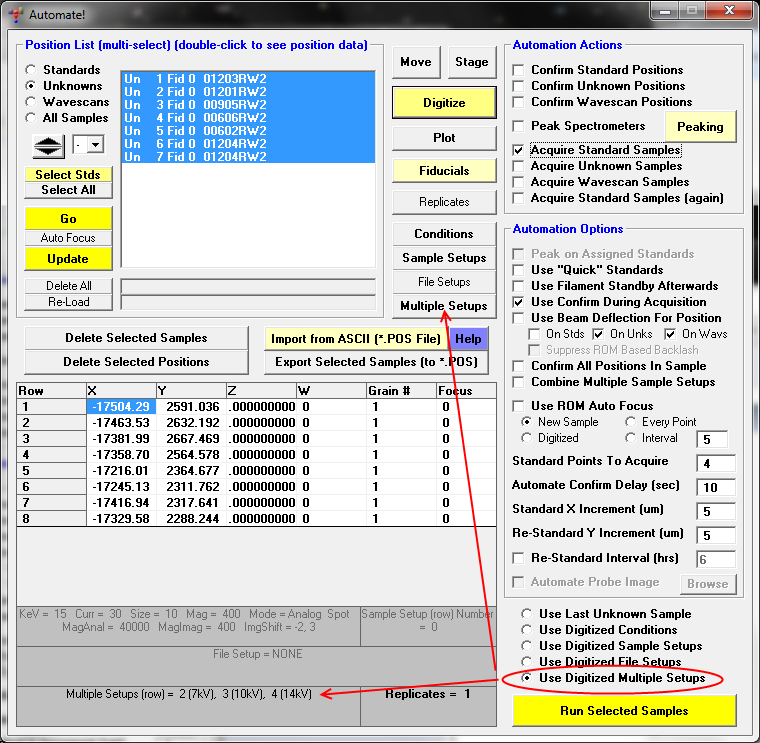Click the Fiducials button
The height and width of the screenshot is (743, 760).
tap(444, 171)
